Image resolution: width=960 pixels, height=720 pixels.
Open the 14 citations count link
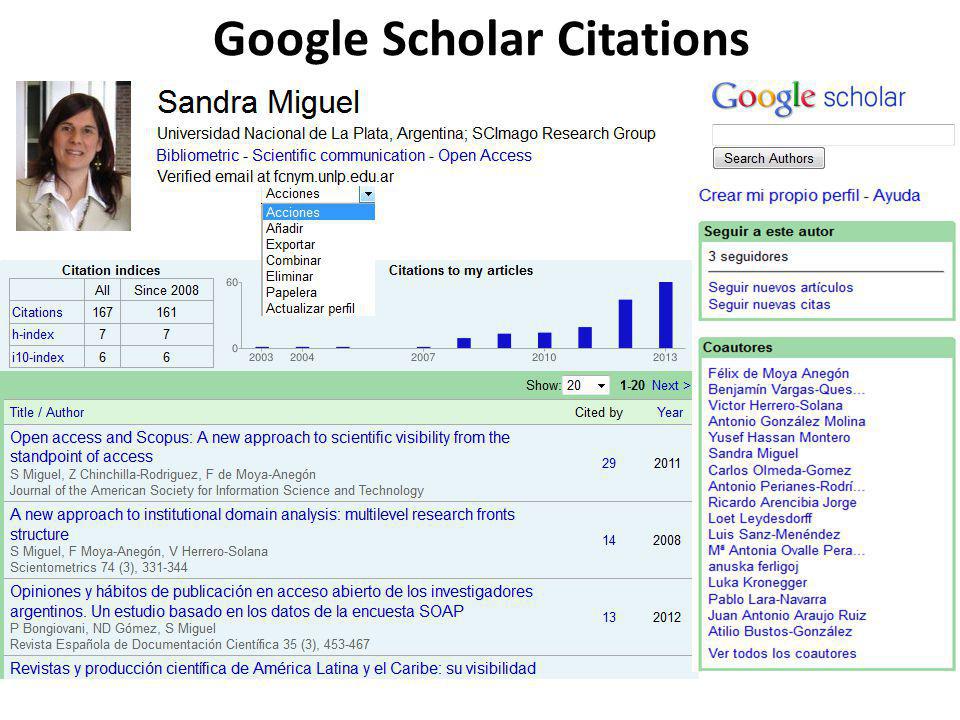(609, 540)
